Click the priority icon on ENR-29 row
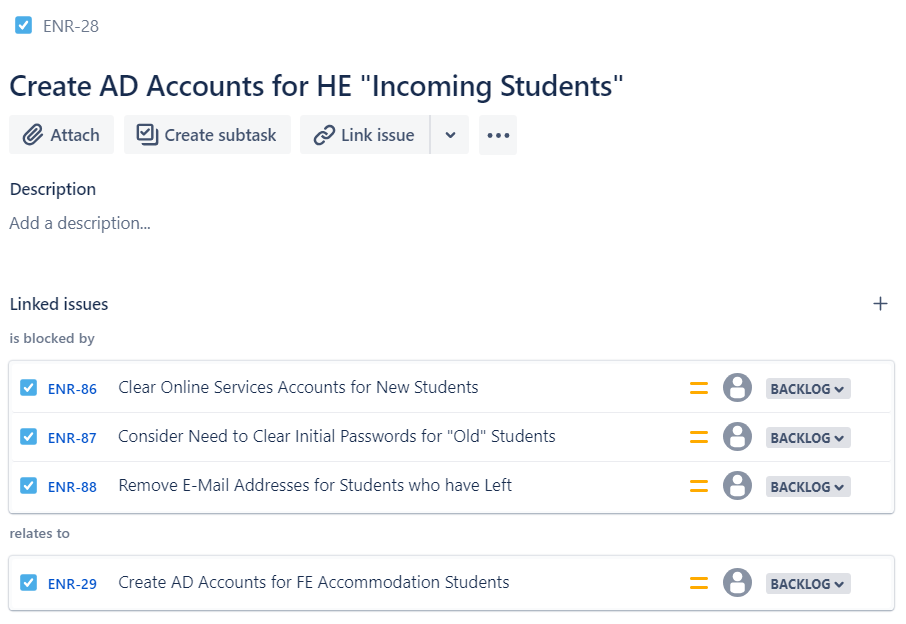Screen dimensions: 906x624 (x=699, y=584)
